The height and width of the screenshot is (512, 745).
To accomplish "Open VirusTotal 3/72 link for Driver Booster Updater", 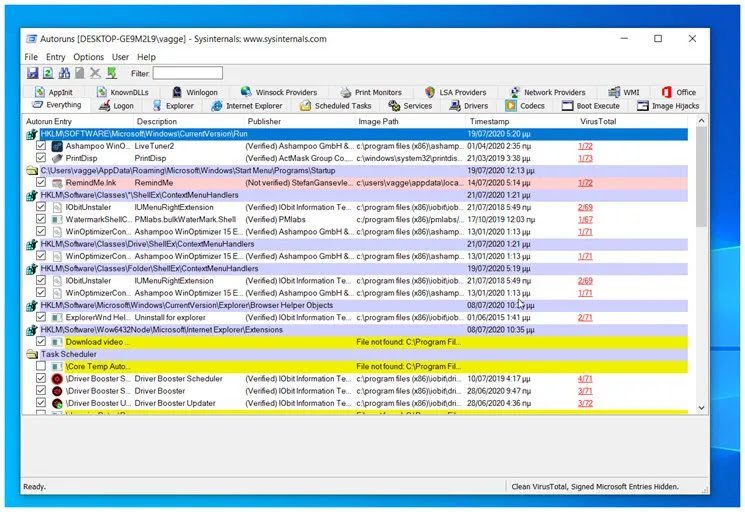I will (x=585, y=403).
